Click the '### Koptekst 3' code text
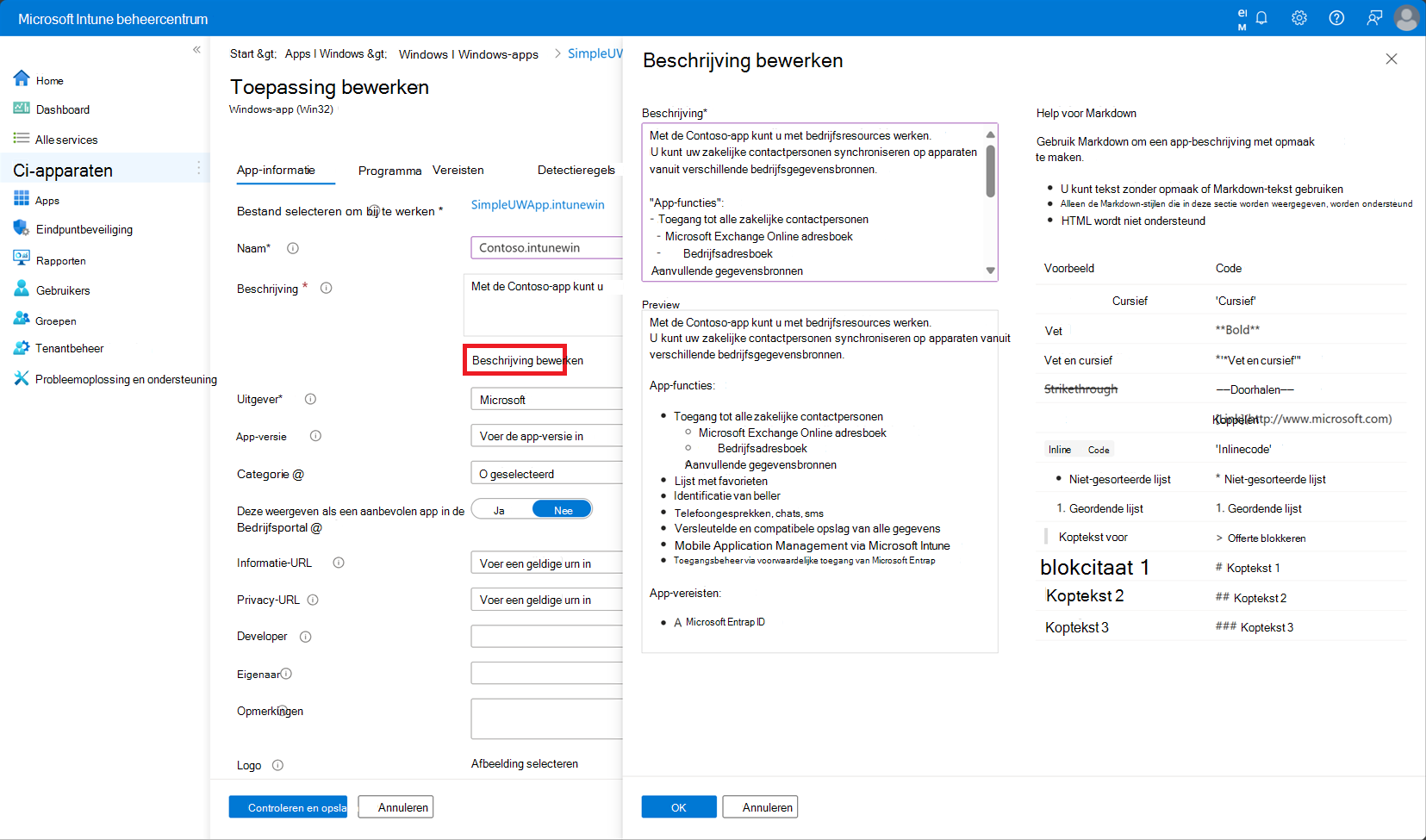The height and width of the screenshot is (840, 1426). pos(1255,627)
